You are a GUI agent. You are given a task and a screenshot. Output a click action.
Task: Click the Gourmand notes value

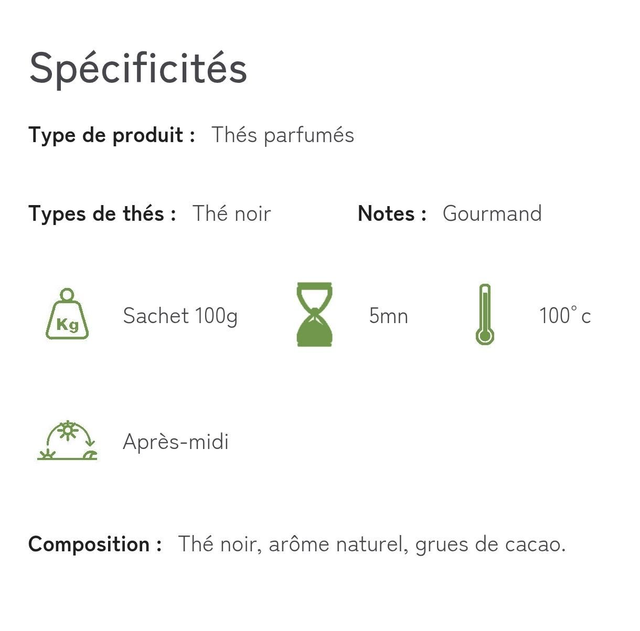[x=492, y=213]
